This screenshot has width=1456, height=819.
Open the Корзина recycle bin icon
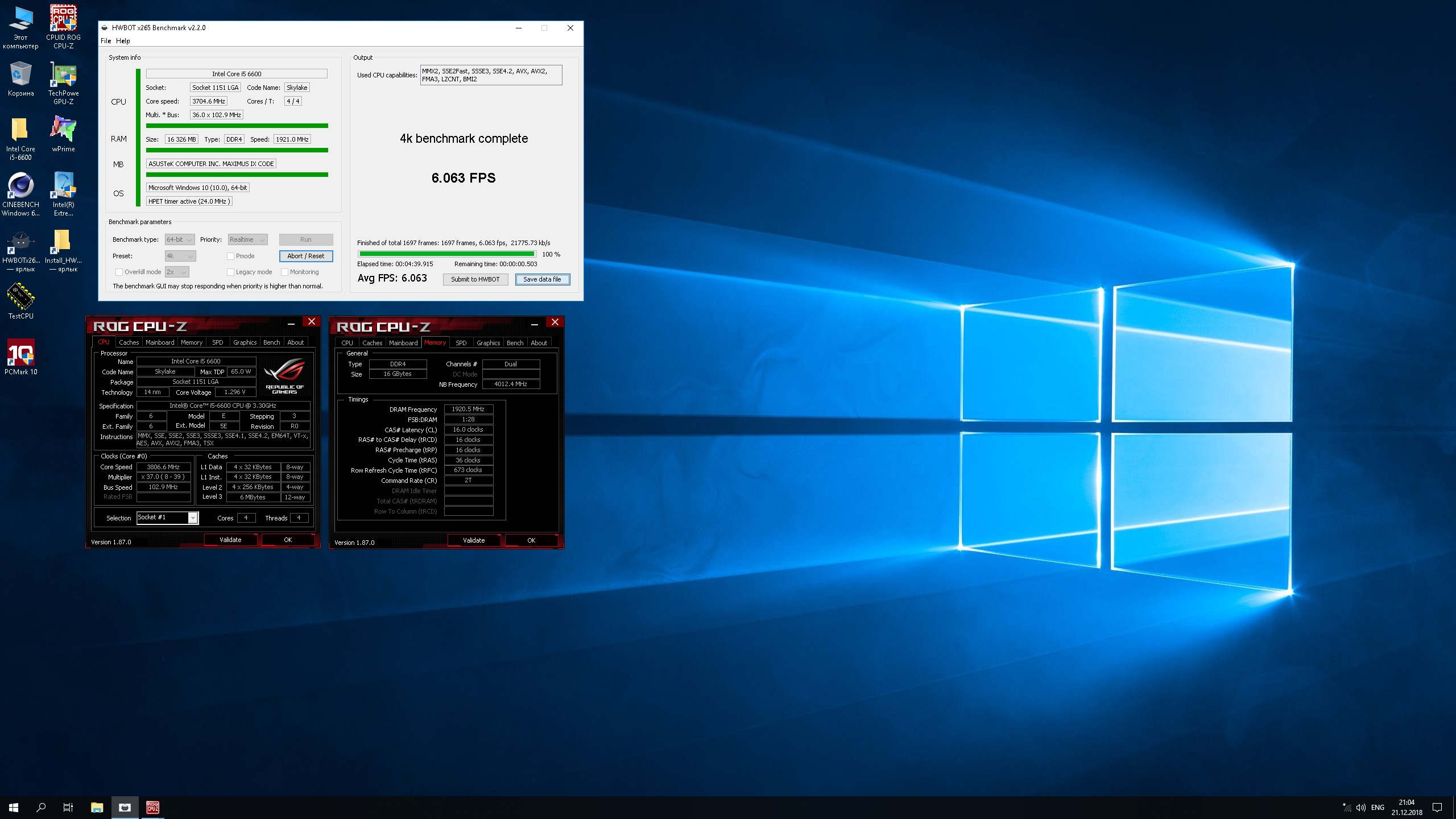pos(20,79)
